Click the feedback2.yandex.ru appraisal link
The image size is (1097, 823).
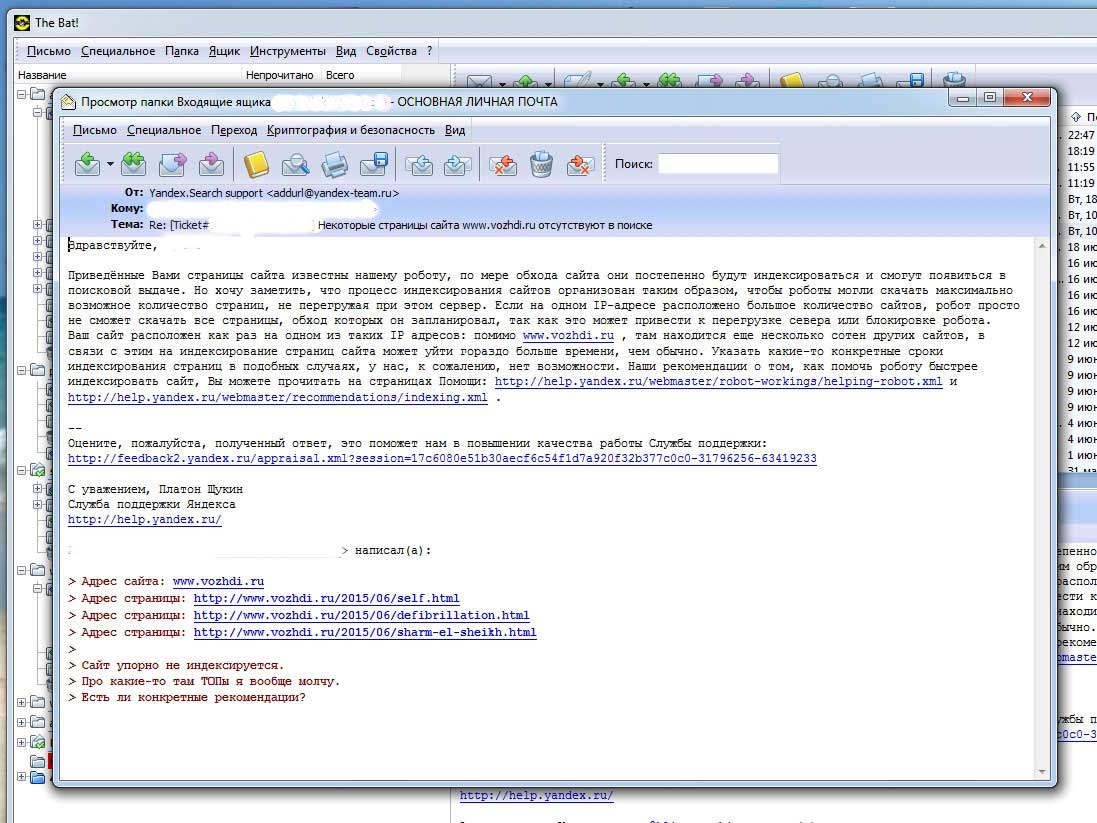point(442,458)
